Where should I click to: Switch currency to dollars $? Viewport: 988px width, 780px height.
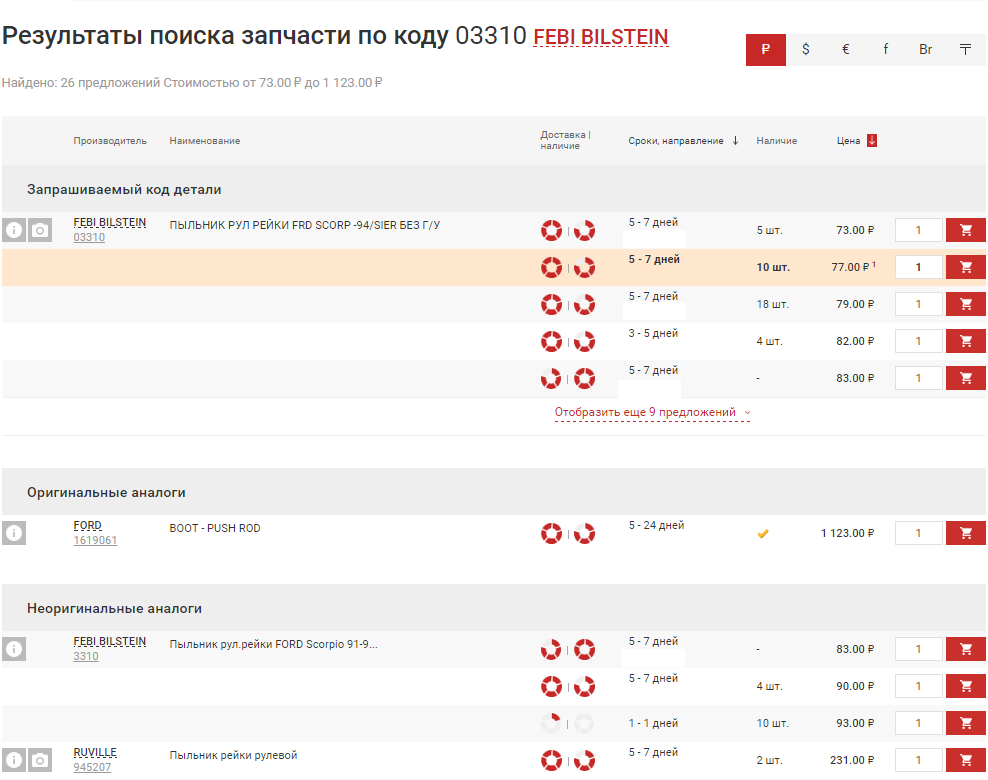pyautogui.click(x=806, y=50)
